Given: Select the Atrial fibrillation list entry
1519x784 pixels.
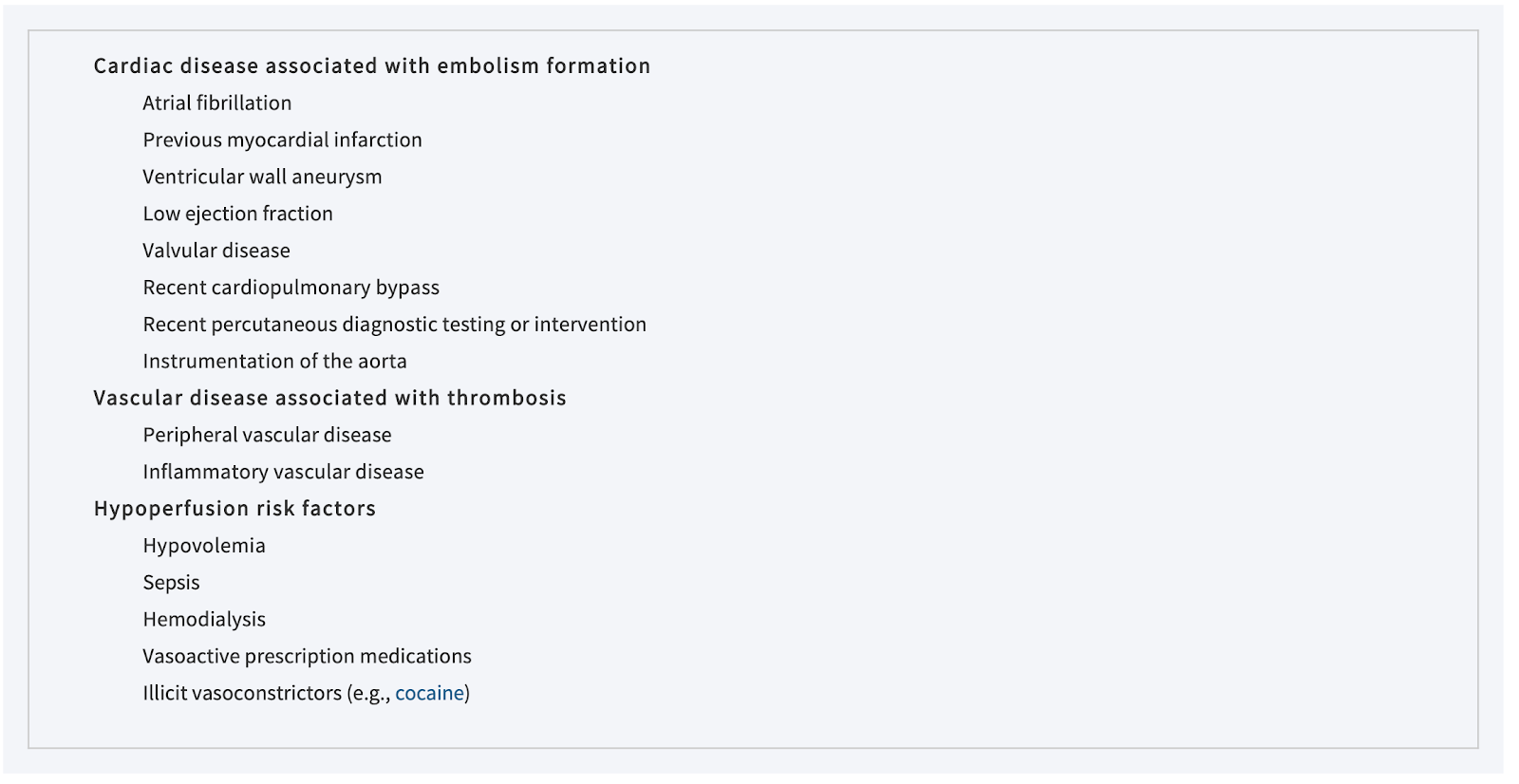Looking at the screenshot, I should 217,103.
